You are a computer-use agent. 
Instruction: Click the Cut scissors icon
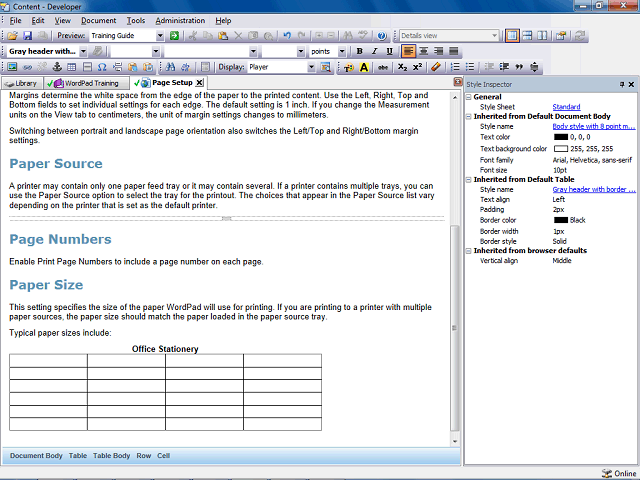tap(192, 36)
